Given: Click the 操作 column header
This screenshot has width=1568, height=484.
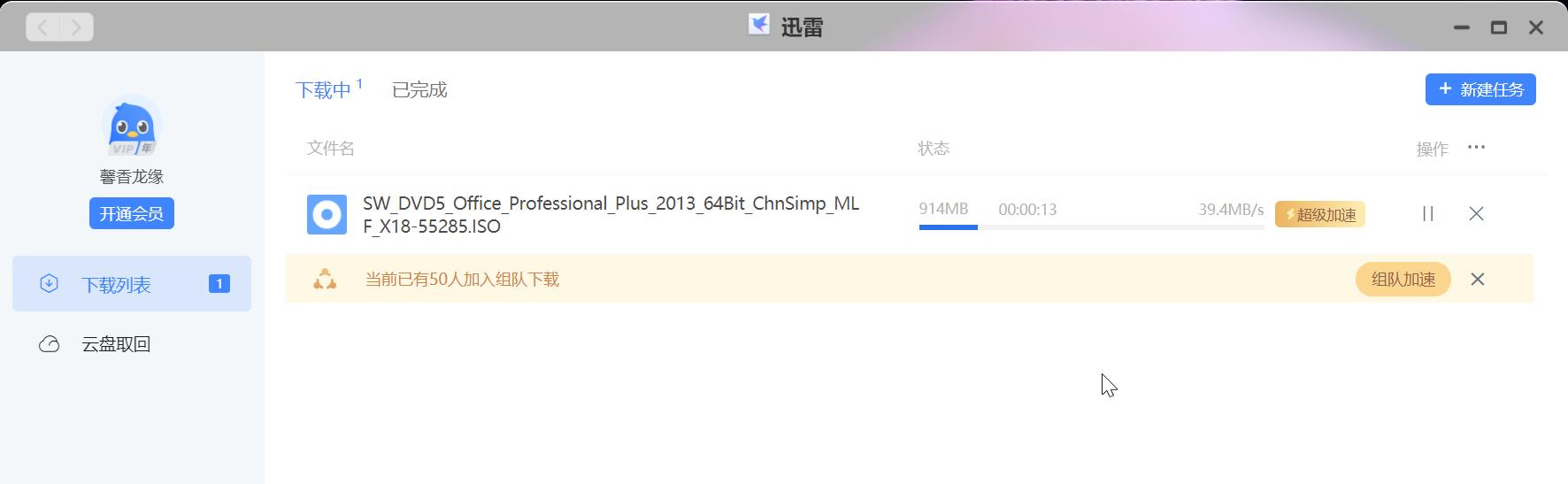Looking at the screenshot, I should pos(1432,150).
